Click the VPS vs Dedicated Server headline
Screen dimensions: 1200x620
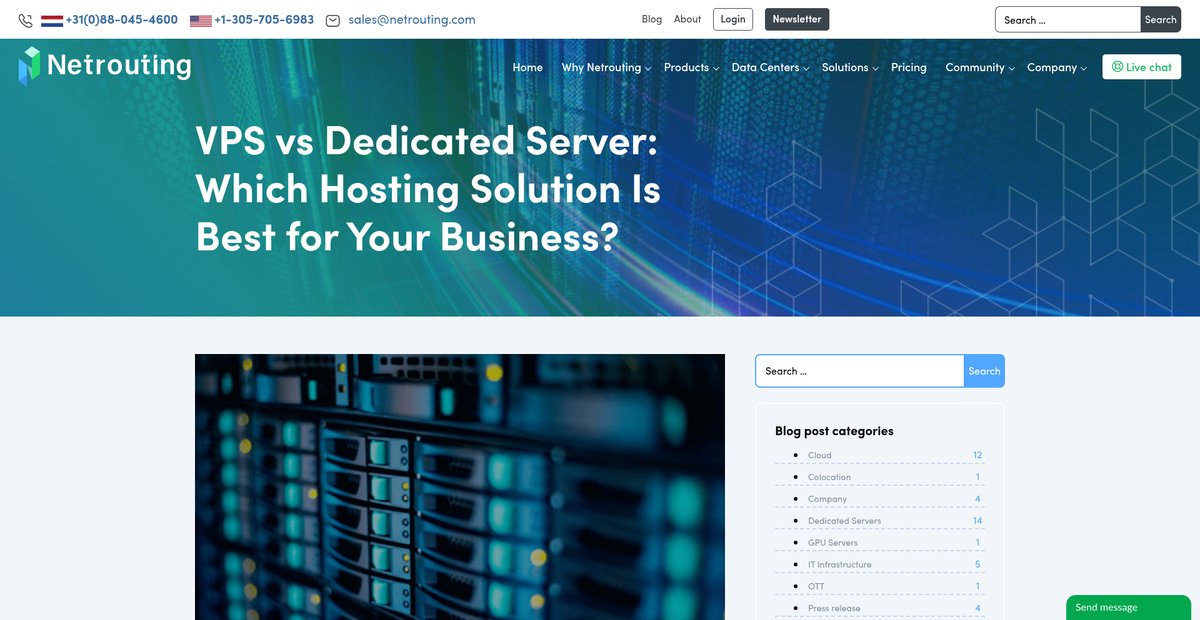coord(429,188)
